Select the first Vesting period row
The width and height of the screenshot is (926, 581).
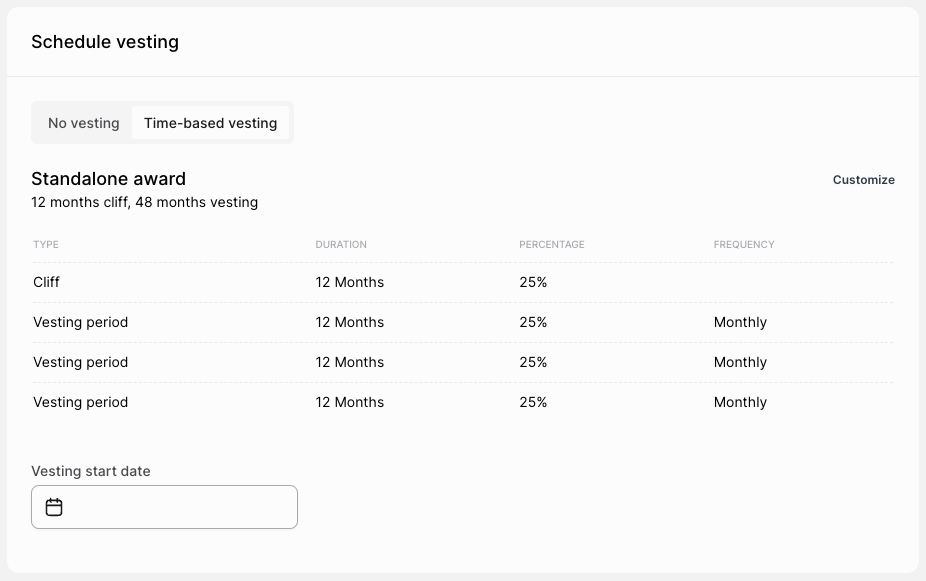click(x=463, y=322)
